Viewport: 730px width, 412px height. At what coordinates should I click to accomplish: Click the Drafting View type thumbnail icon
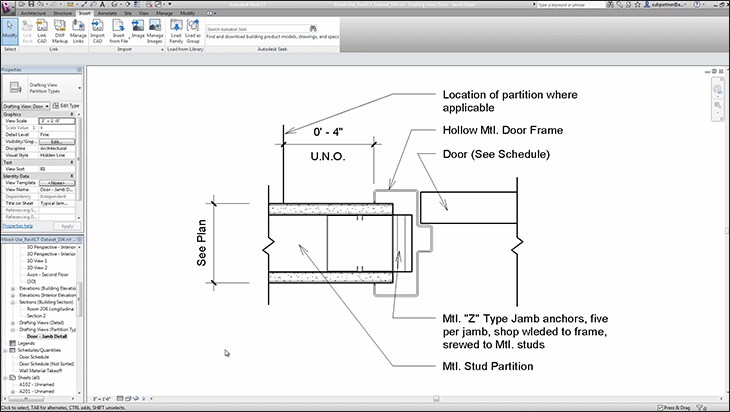click(15, 87)
